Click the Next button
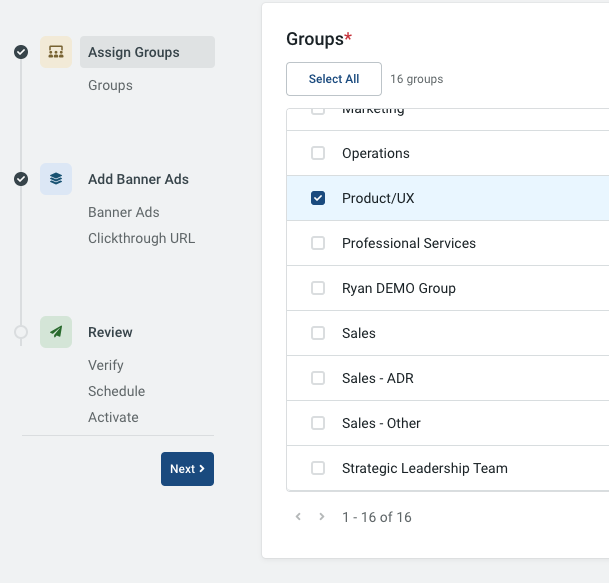This screenshot has width=609, height=583. (x=187, y=469)
